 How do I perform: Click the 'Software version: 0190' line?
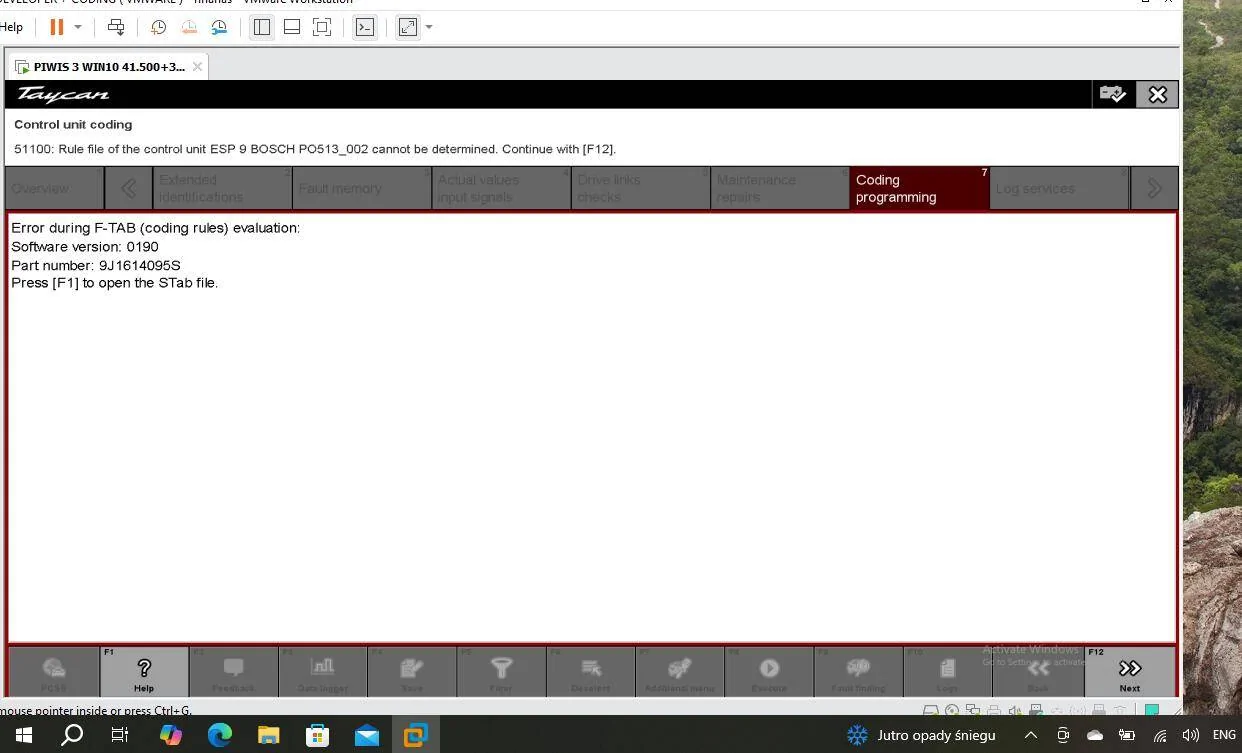click(85, 247)
